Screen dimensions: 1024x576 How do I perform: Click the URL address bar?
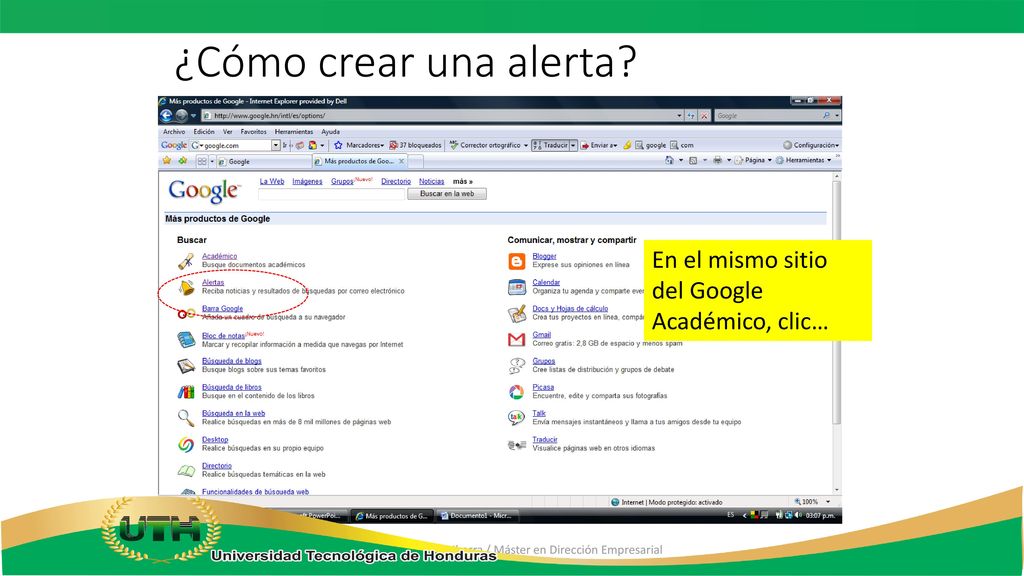pos(441,116)
